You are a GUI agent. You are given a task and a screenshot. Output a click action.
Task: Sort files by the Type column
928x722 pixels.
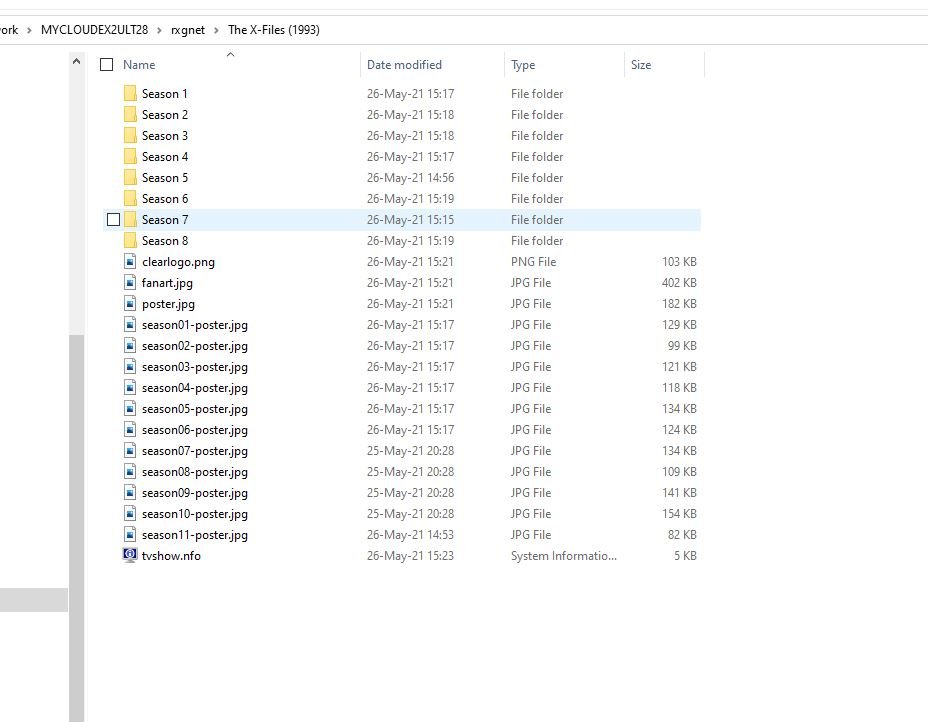[x=523, y=65]
